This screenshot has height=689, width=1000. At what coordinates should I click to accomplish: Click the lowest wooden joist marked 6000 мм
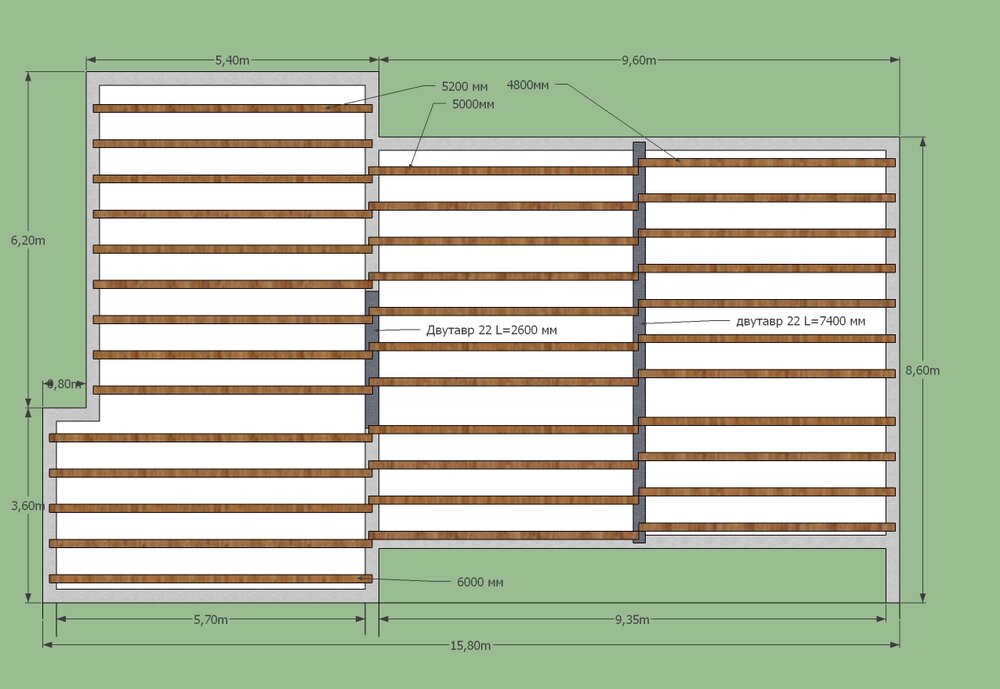pyautogui.click(x=210, y=578)
